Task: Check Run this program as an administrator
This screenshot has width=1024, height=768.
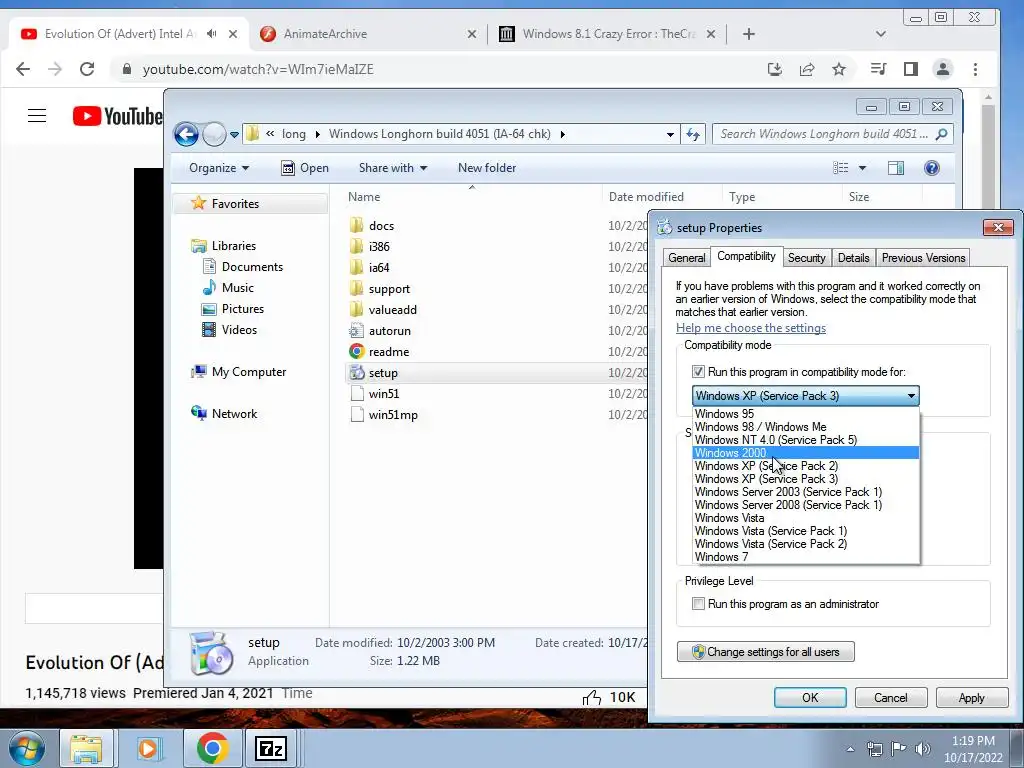Action: (x=698, y=603)
